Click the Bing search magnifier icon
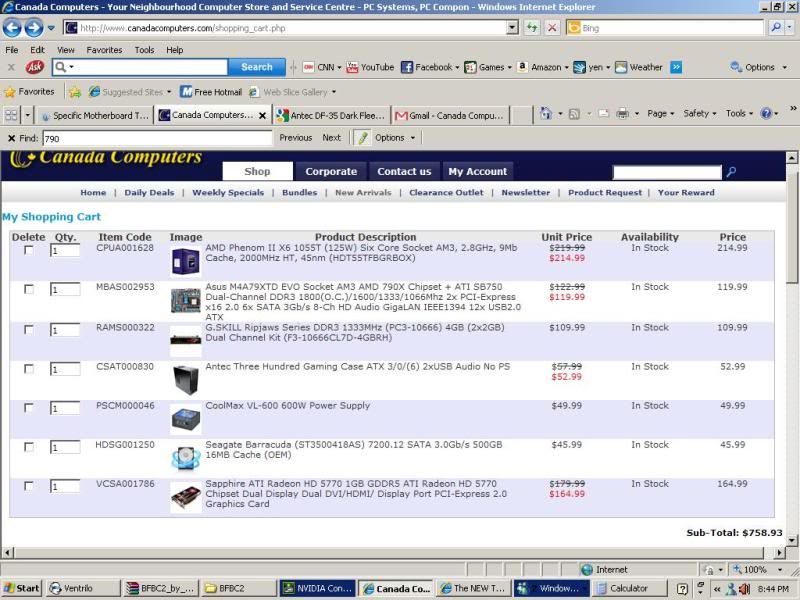 [776, 28]
